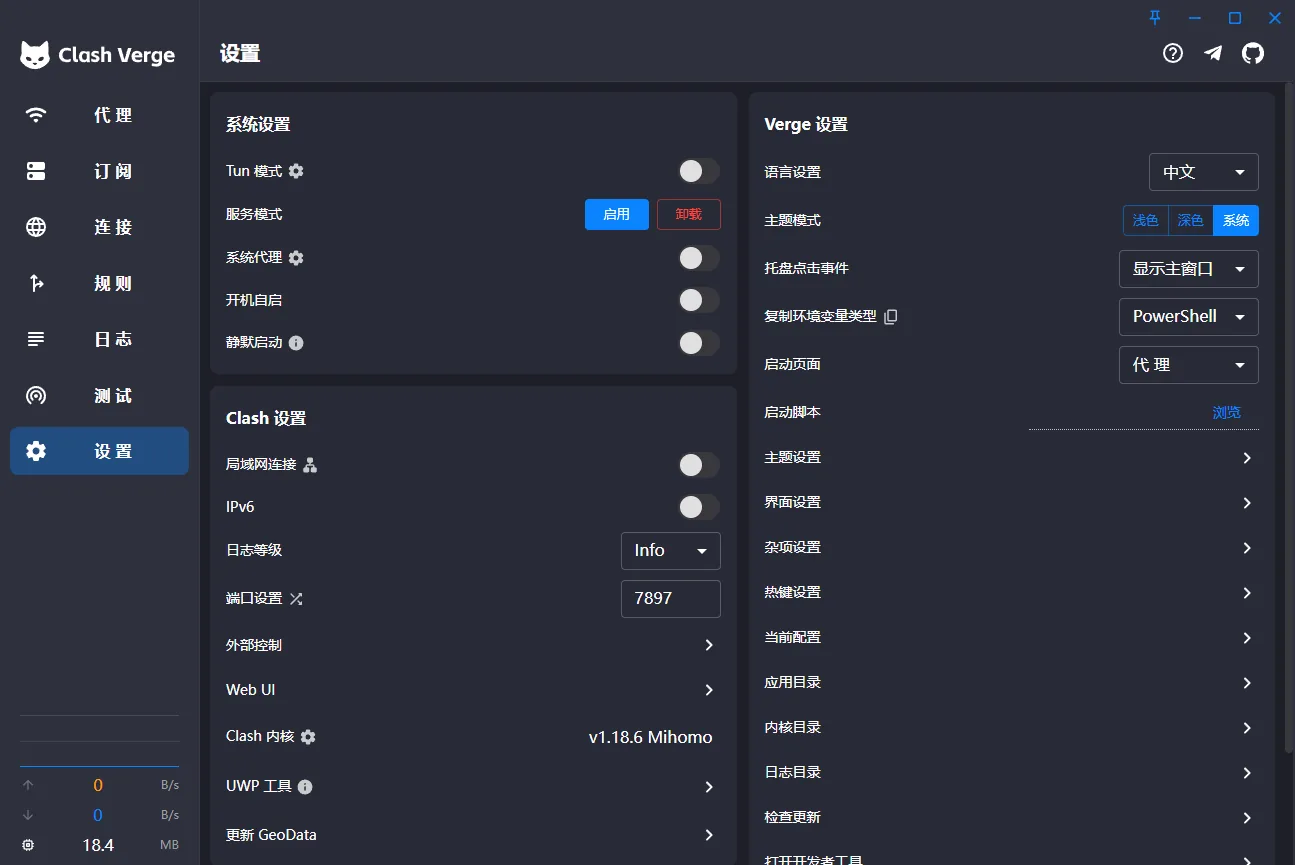The width and height of the screenshot is (1295, 865).
Task: Toggle 局域网连接 switch
Action: 699,465
